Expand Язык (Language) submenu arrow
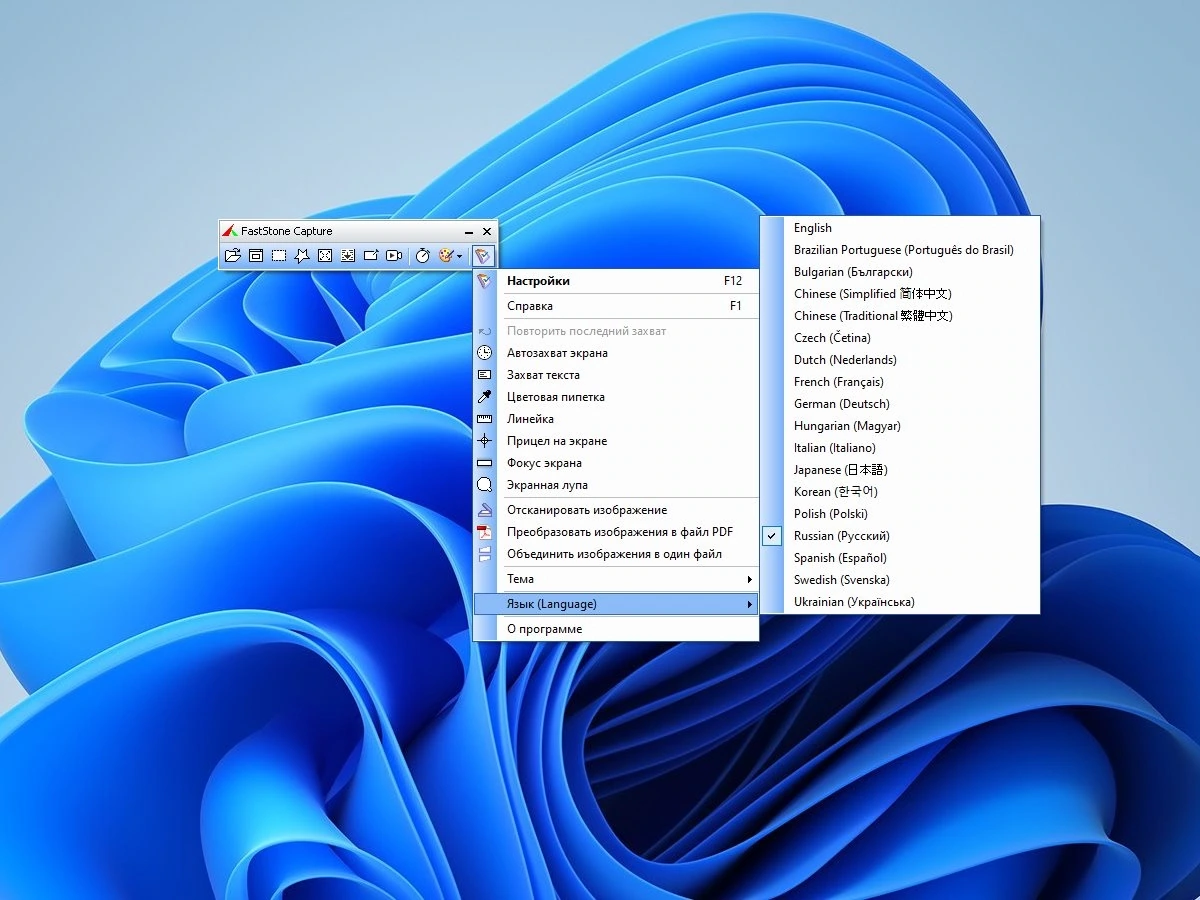Viewport: 1200px width, 900px height. pyautogui.click(x=750, y=604)
